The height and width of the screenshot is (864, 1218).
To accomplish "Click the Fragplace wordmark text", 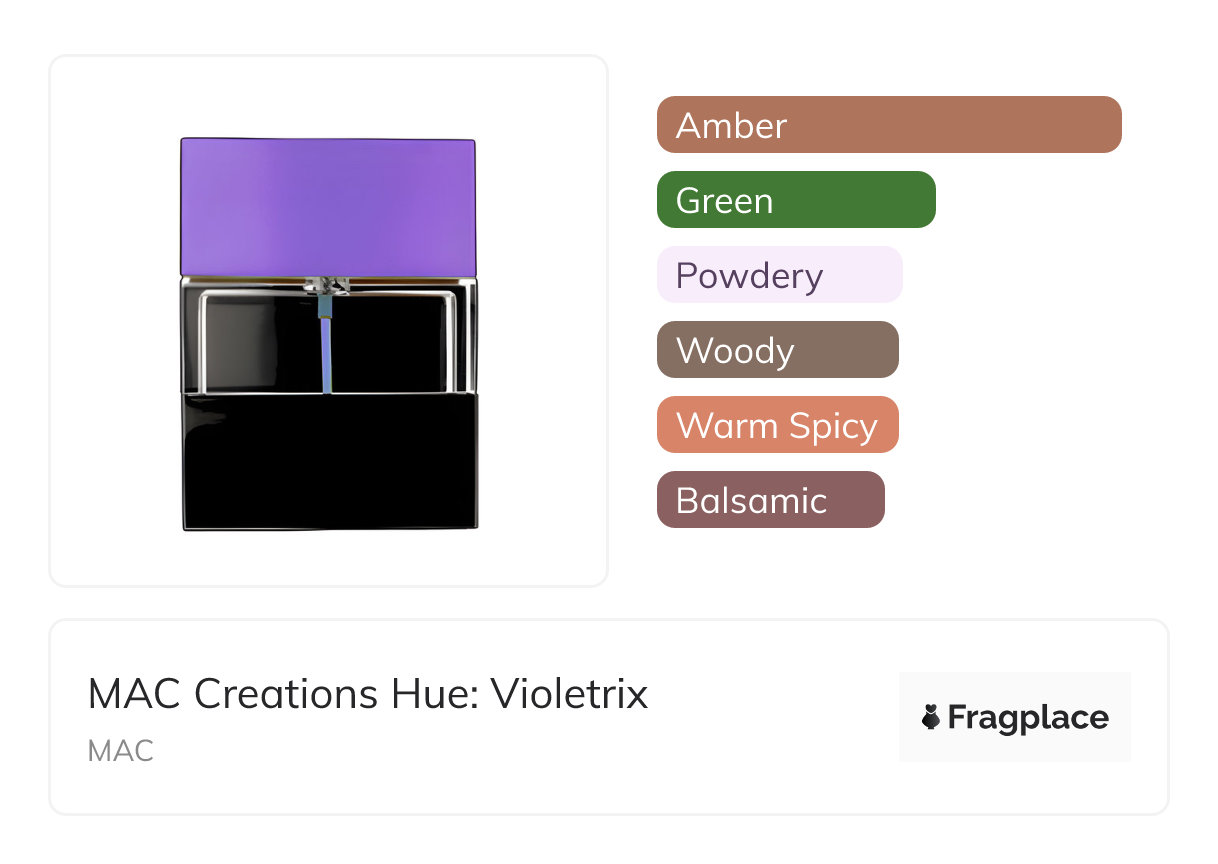I will (x=1028, y=717).
